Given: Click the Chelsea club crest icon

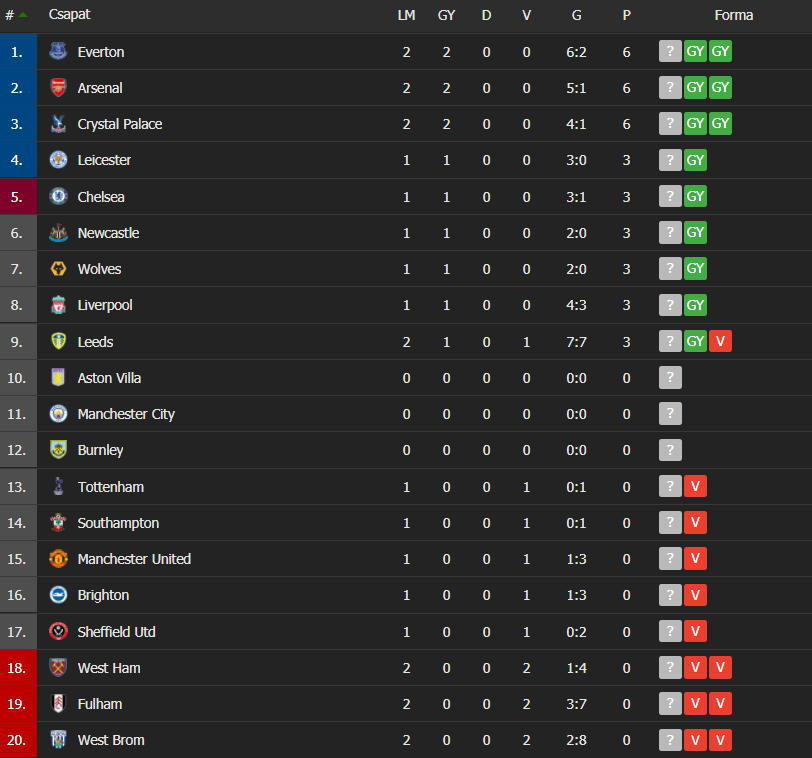Looking at the screenshot, I should [58, 197].
